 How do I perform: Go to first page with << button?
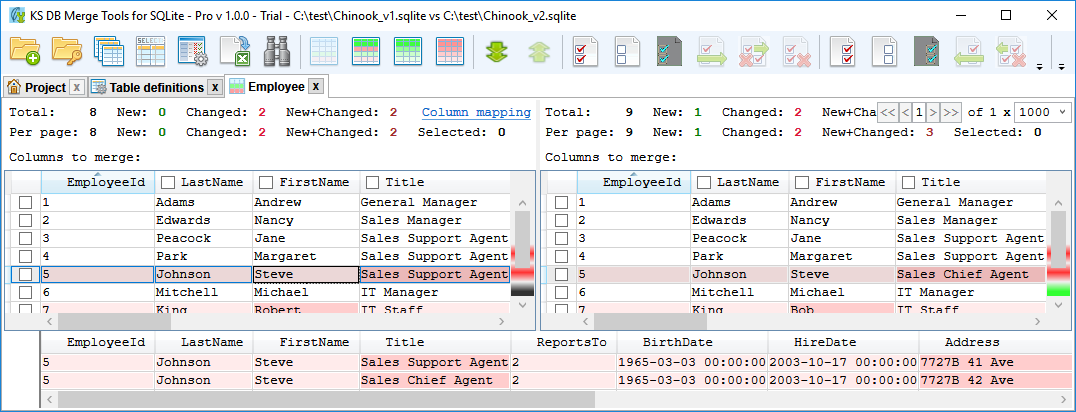click(887, 112)
